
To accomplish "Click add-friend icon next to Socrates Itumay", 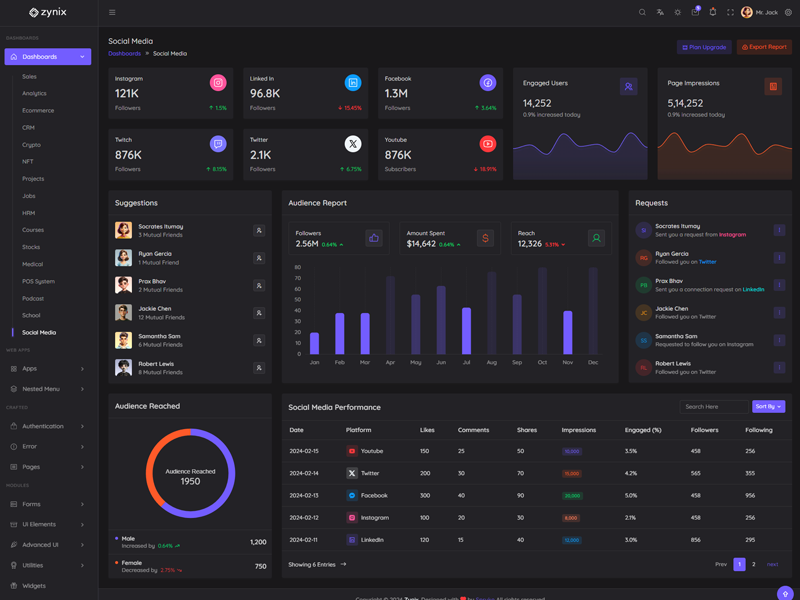I will 259,231.
